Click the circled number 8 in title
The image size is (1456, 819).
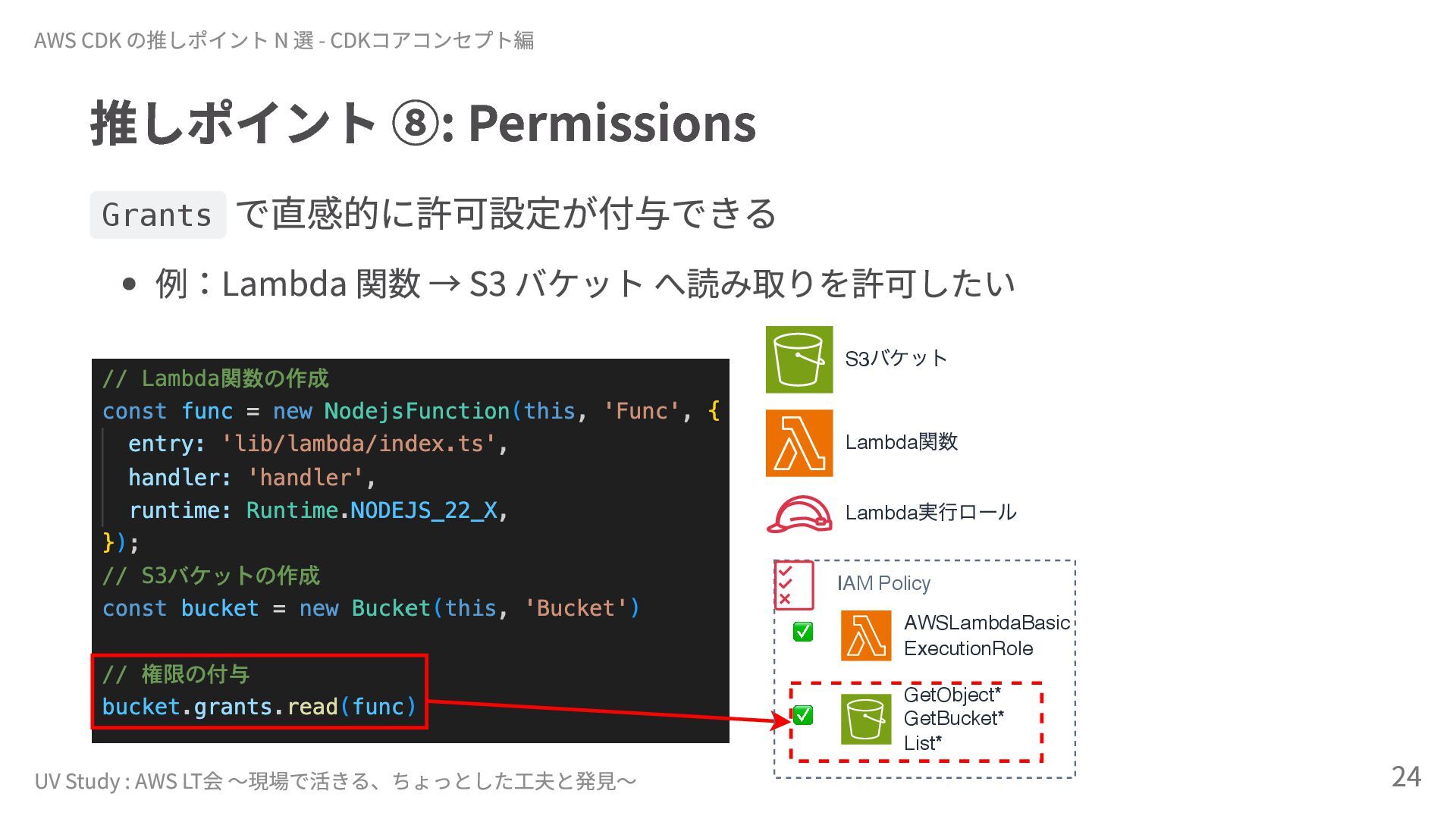click(x=414, y=124)
